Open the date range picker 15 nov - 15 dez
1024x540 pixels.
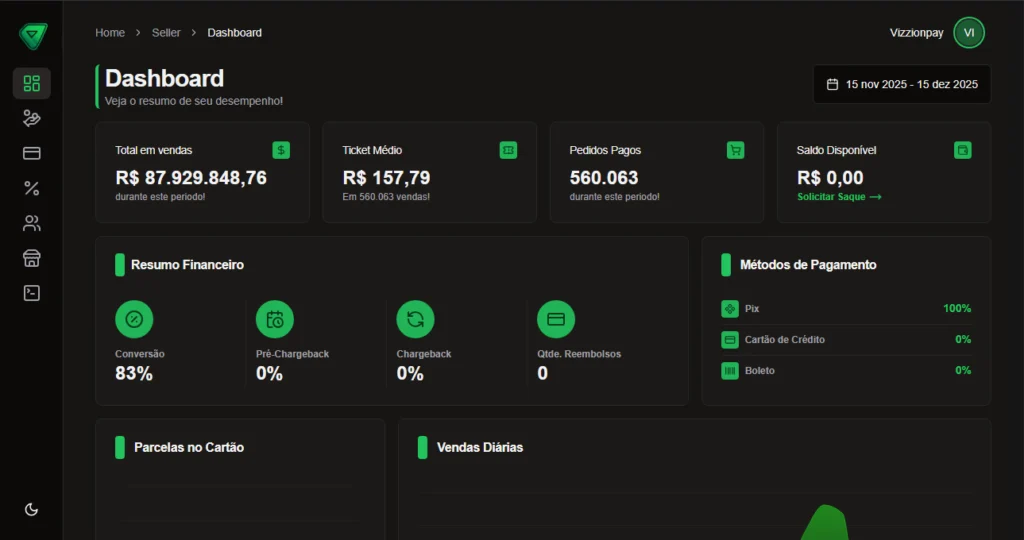[901, 84]
